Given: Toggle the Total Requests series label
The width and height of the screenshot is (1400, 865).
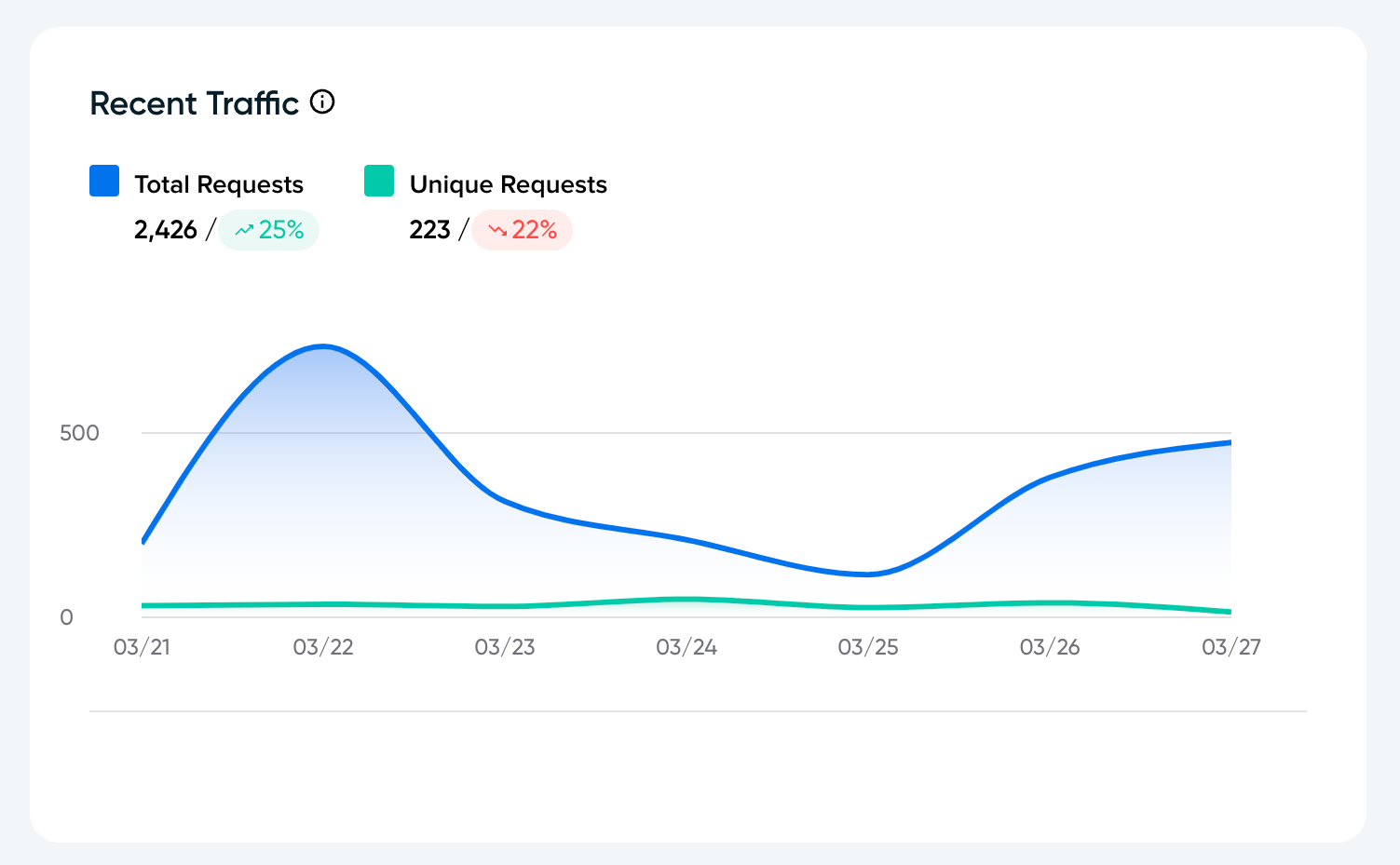Looking at the screenshot, I should pos(219,184).
